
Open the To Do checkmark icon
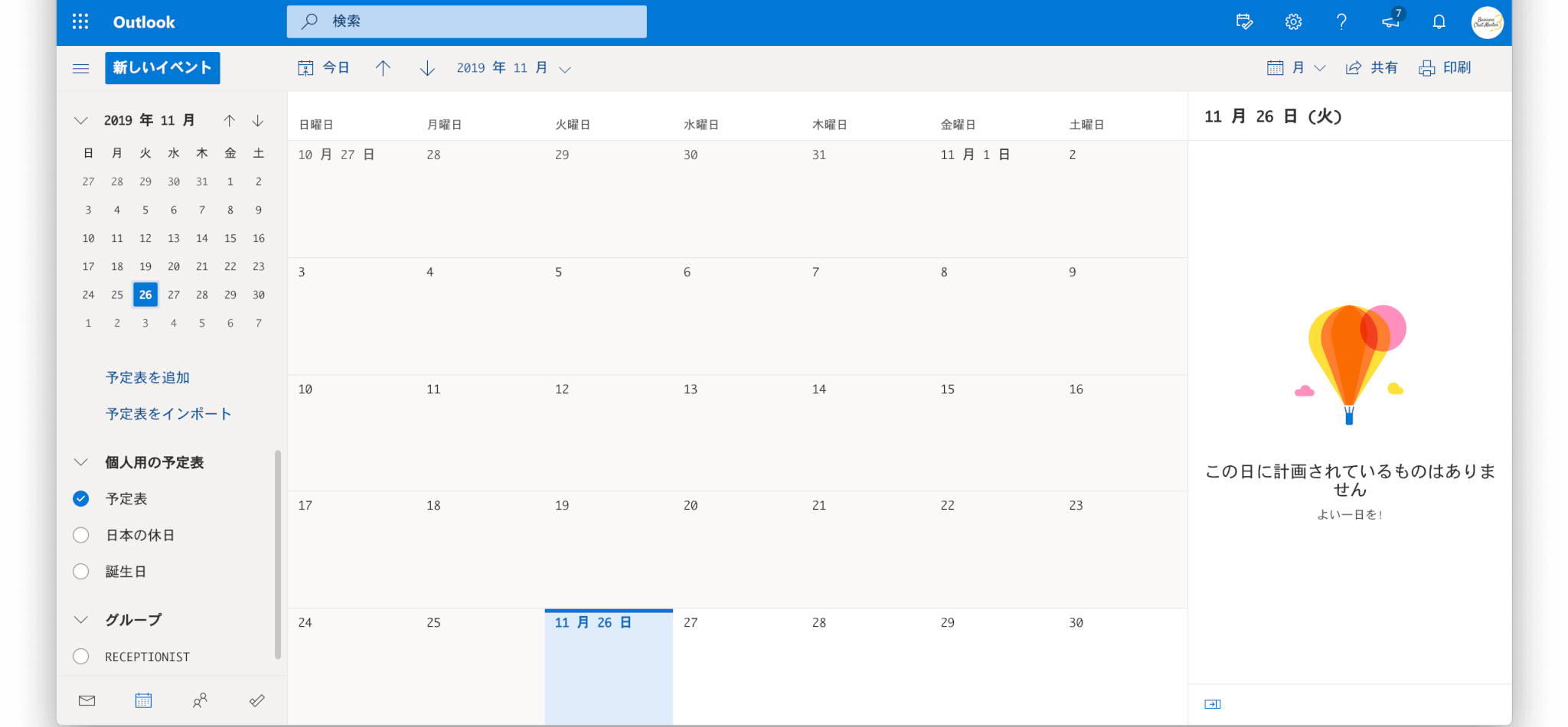click(x=257, y=700)
